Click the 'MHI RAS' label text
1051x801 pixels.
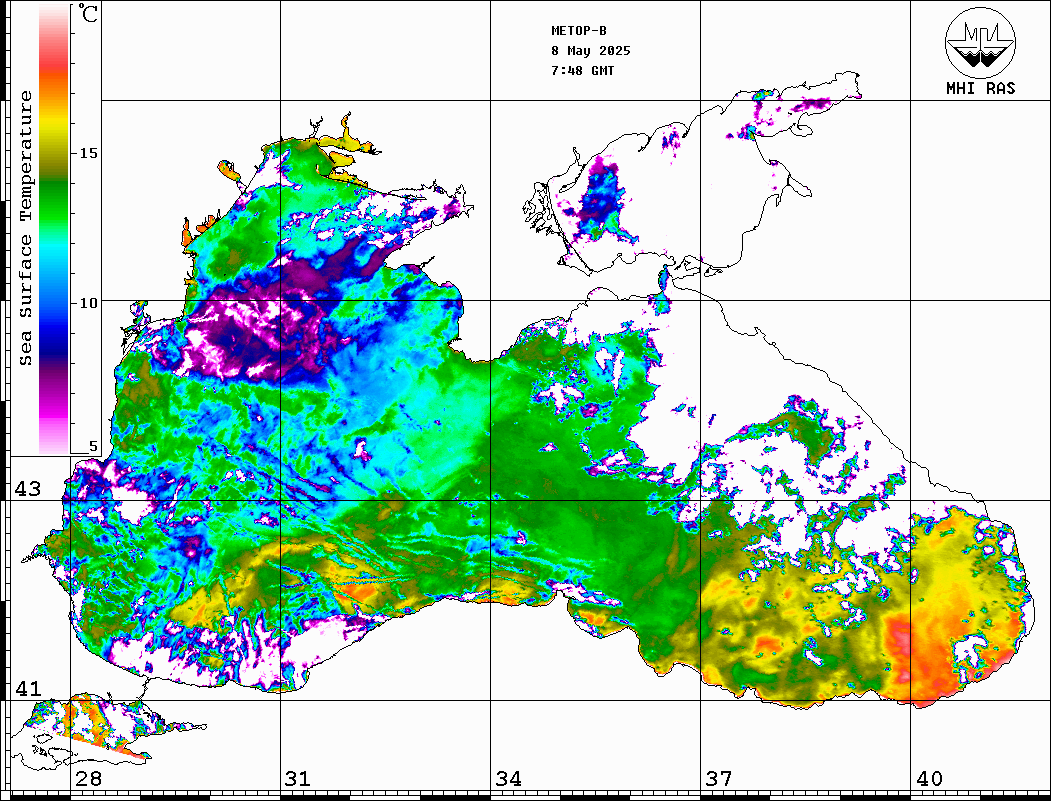980,88
